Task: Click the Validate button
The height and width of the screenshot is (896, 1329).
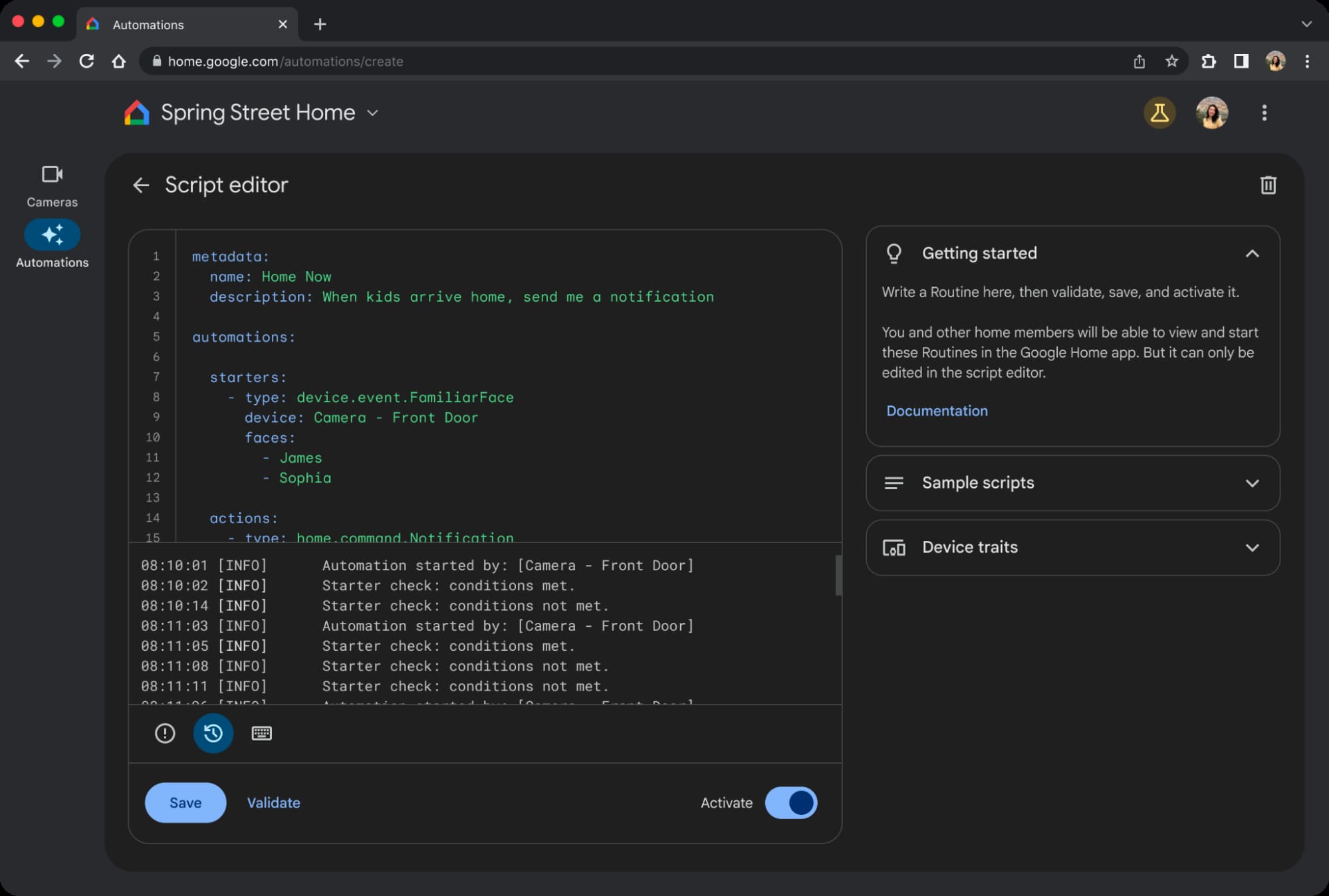Action: (273, 803)
